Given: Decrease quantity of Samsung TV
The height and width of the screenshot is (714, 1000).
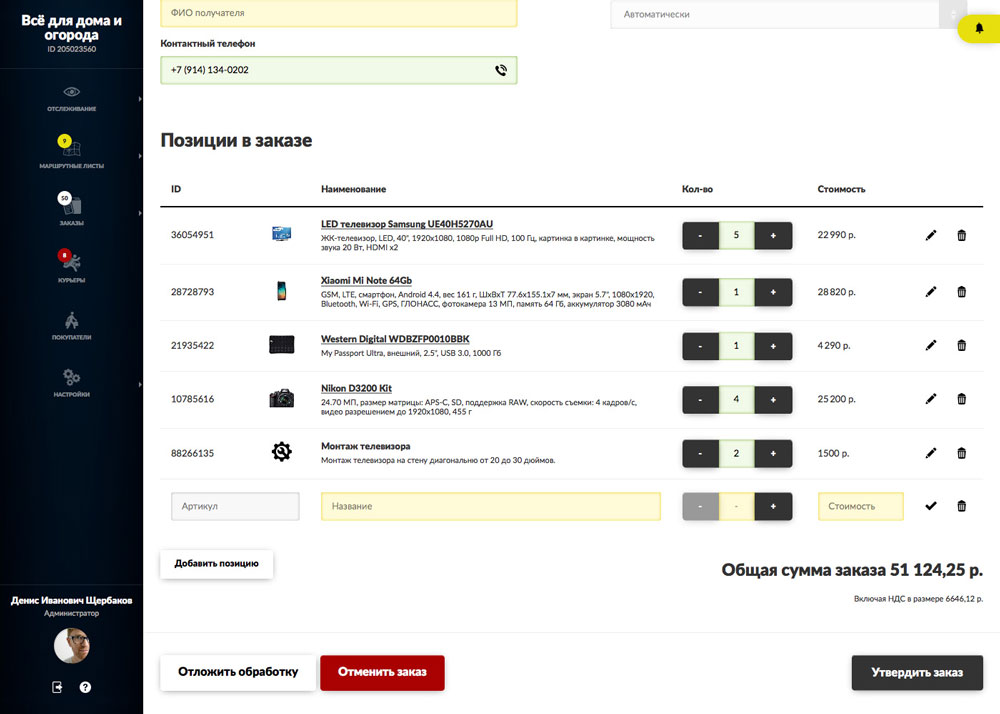Looking at the screenshot, I should [x=700, y=235].
